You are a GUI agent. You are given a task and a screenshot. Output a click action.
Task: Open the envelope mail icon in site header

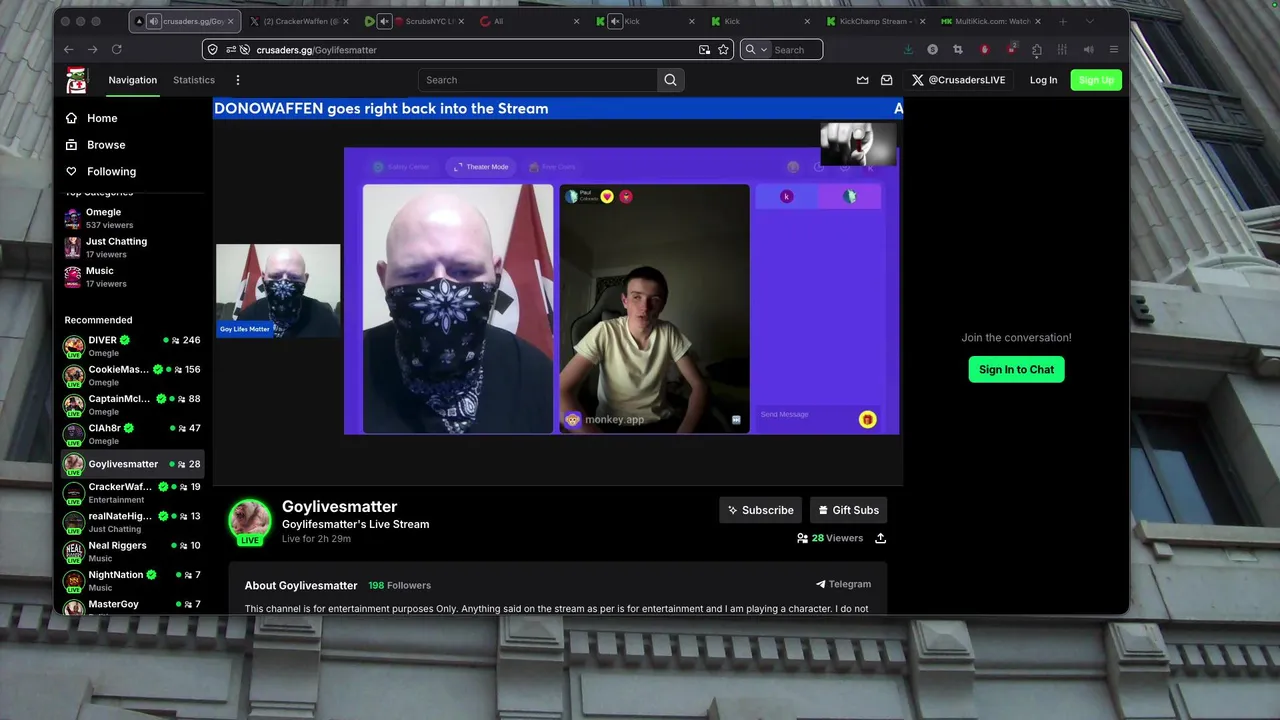coord(886,80)
